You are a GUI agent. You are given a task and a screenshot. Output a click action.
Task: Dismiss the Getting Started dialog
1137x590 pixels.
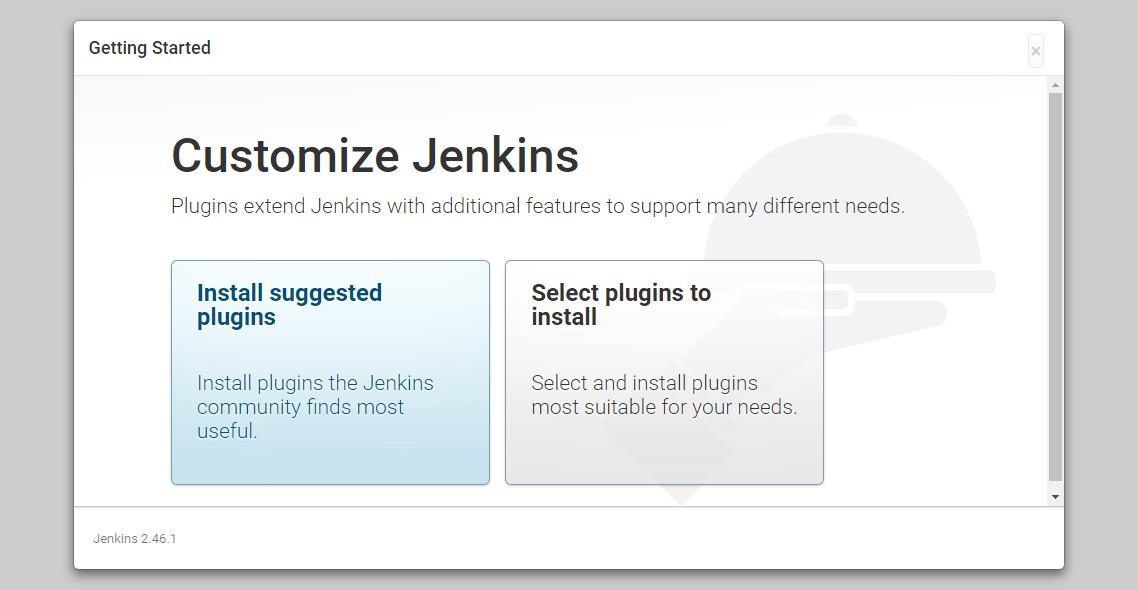click(1035, 50)
